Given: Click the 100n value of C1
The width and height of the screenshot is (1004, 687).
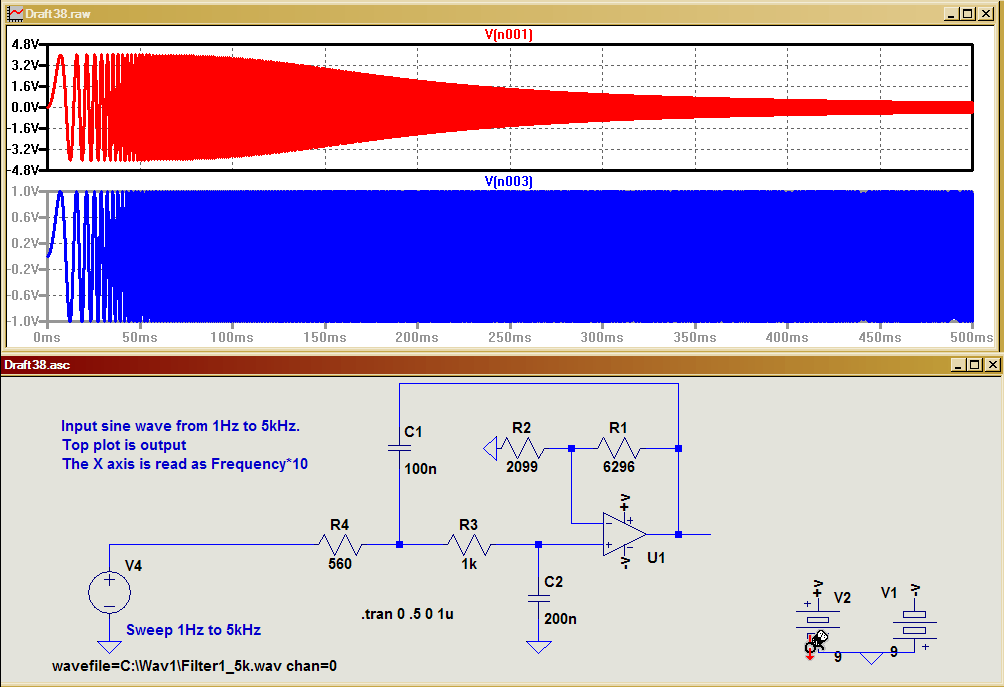Looking at the screenshot, I should pyautogui.click(x=421, y=469).
